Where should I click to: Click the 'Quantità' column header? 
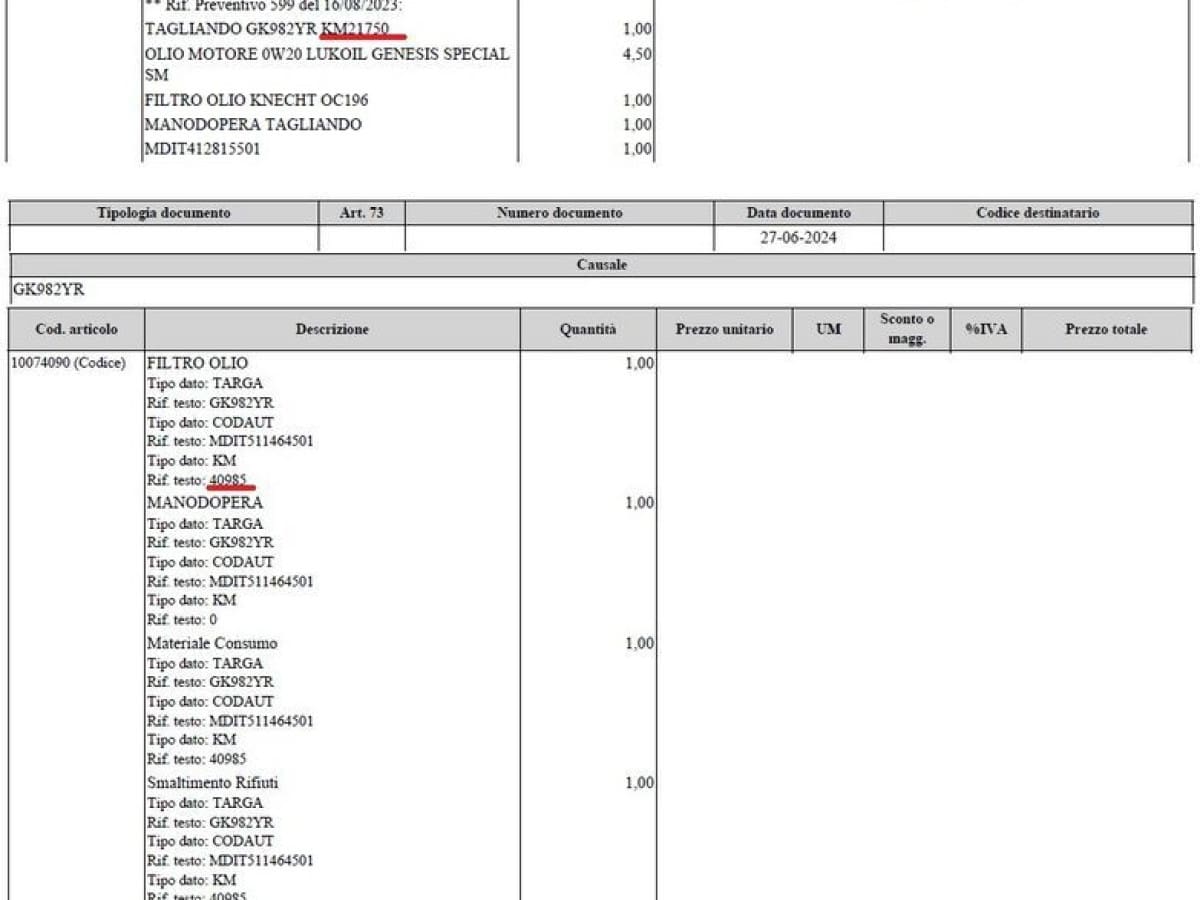[x=588, y=329]
